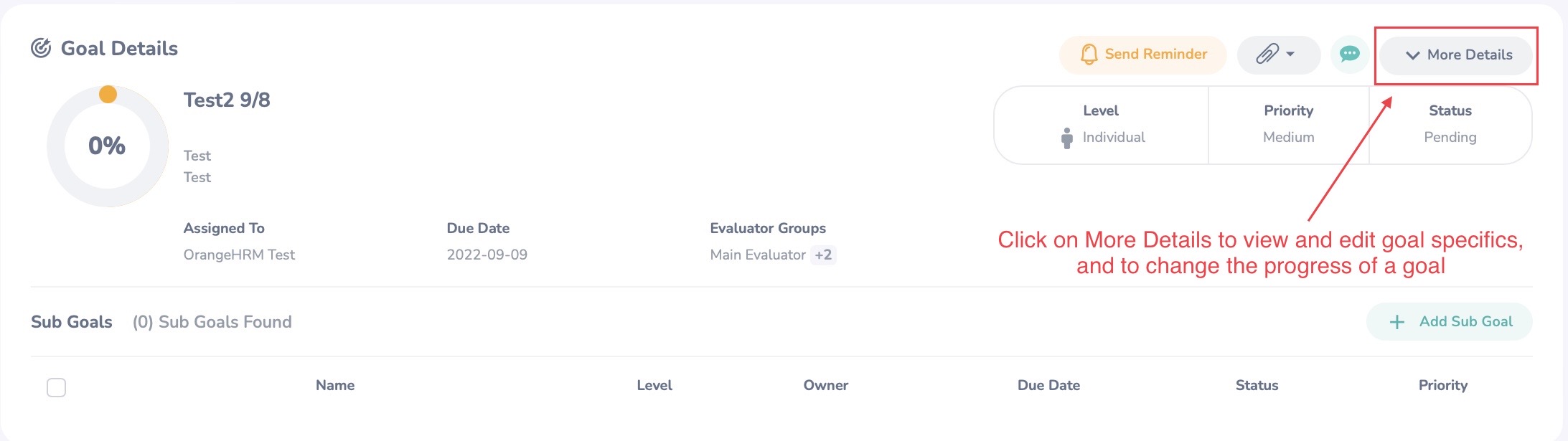This screenshot has width=1568, height=441.
Task: Sort sub goals by Name column
Action: point(335,385)
